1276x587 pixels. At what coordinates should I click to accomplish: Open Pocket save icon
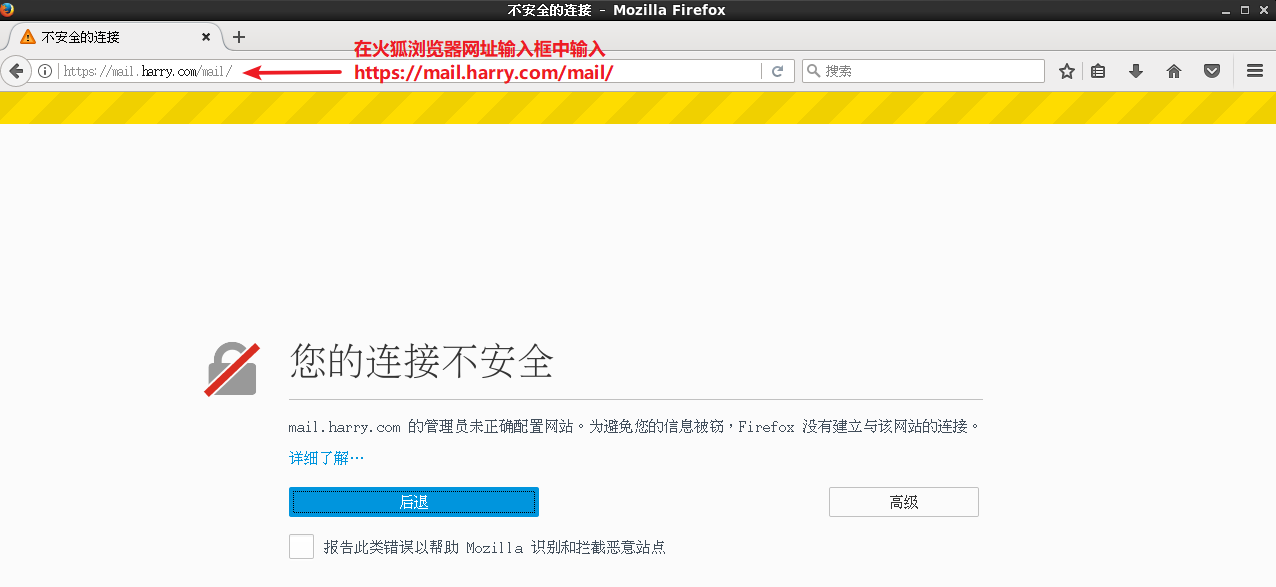point(1212,71)
